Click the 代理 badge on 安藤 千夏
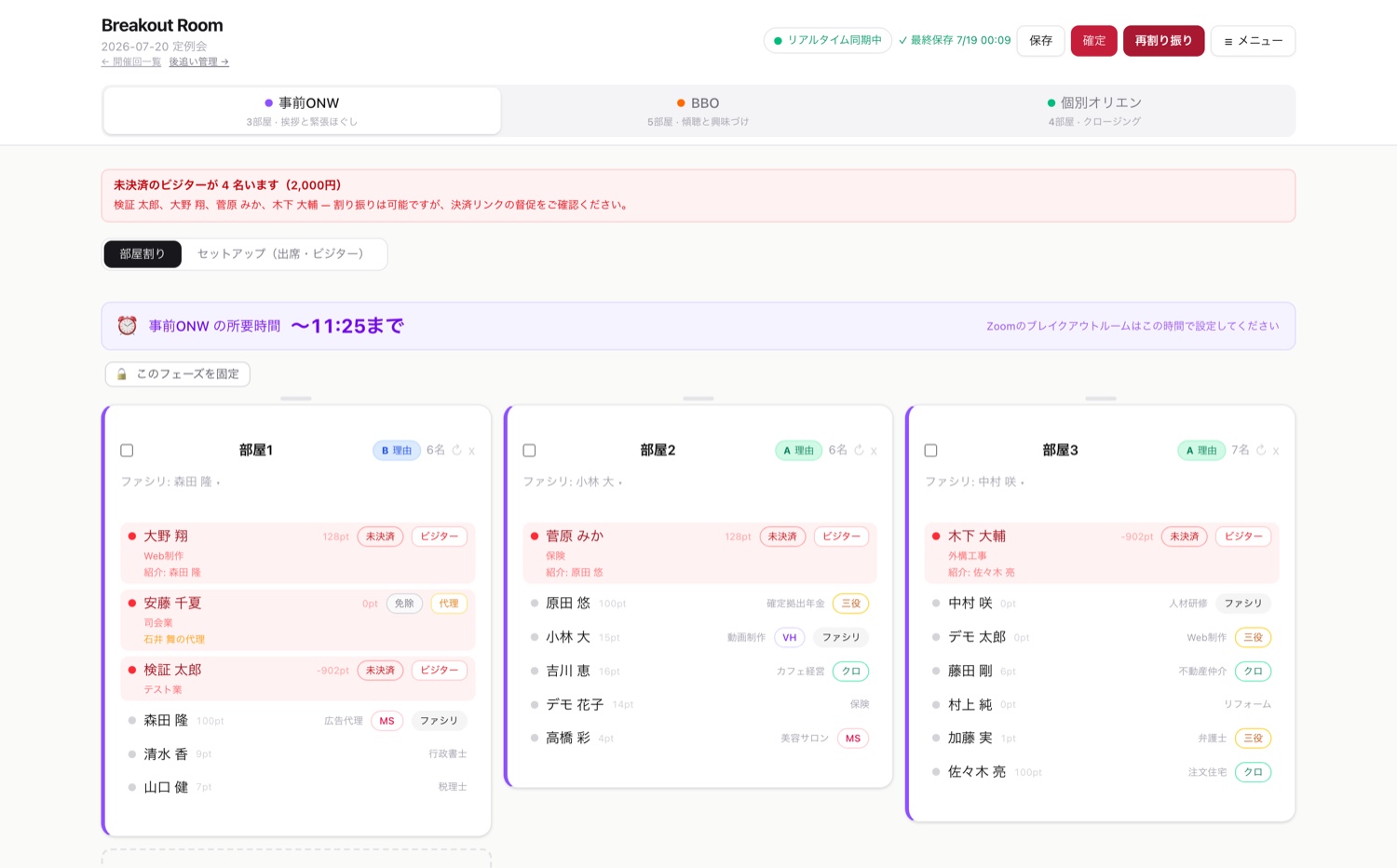This screenshot has height=868, width=1397. (x=449, y=604)
